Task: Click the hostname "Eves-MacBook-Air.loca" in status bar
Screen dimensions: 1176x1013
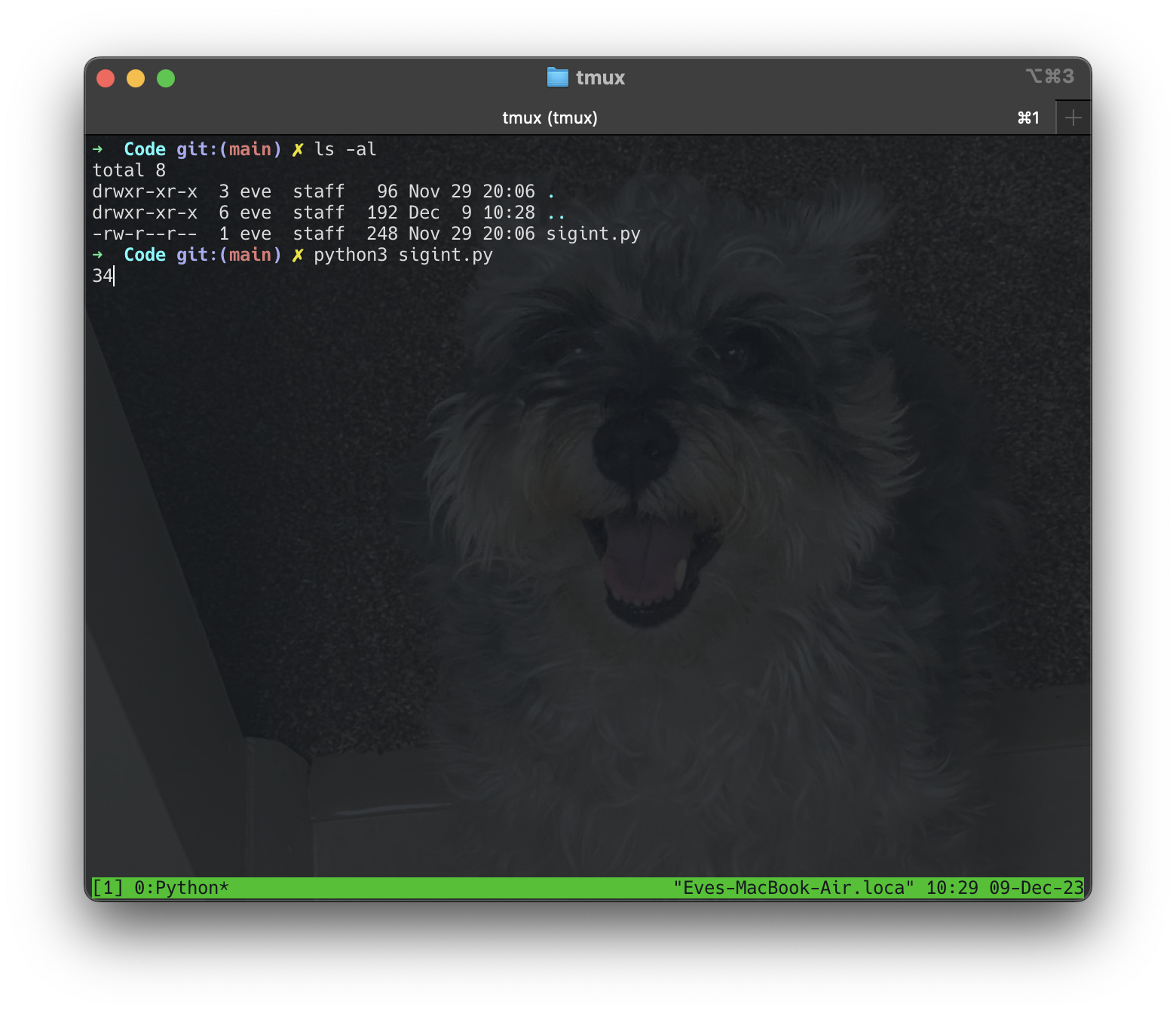Action: click(793, 888)
